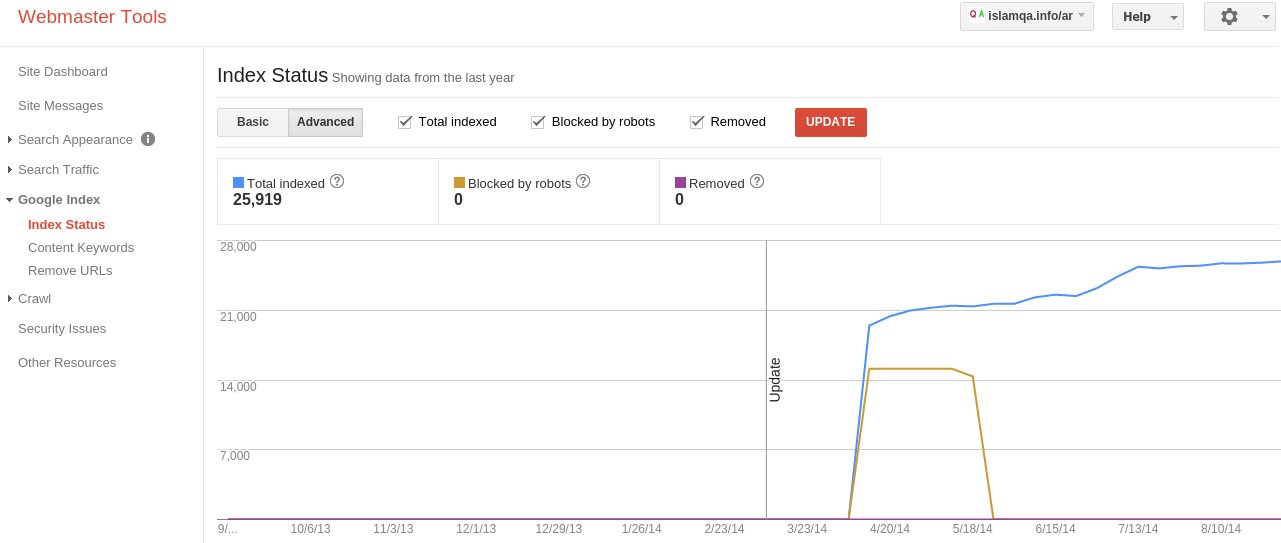Viewport: 1281px width, 543px height.
Task: Open the islamqa.info/ar site selector dropdown
Action: pos(1026,16)
